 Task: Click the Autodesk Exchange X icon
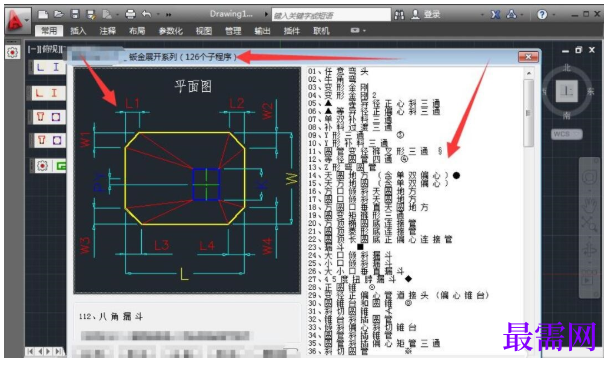pyautogui.click(x=495, y=15)
